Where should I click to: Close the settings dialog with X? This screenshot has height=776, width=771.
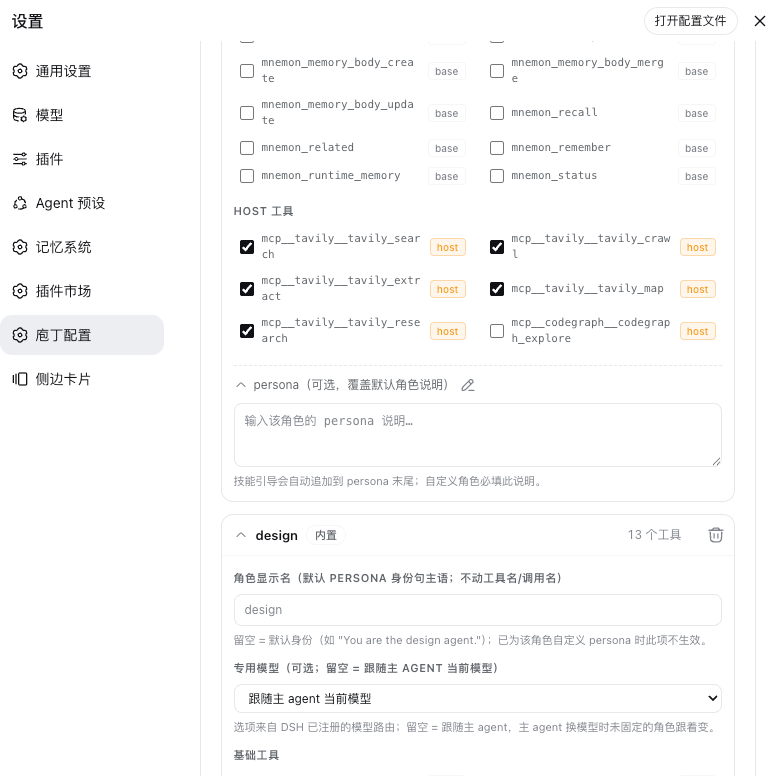pyautogui.click(x=760, y=21)
